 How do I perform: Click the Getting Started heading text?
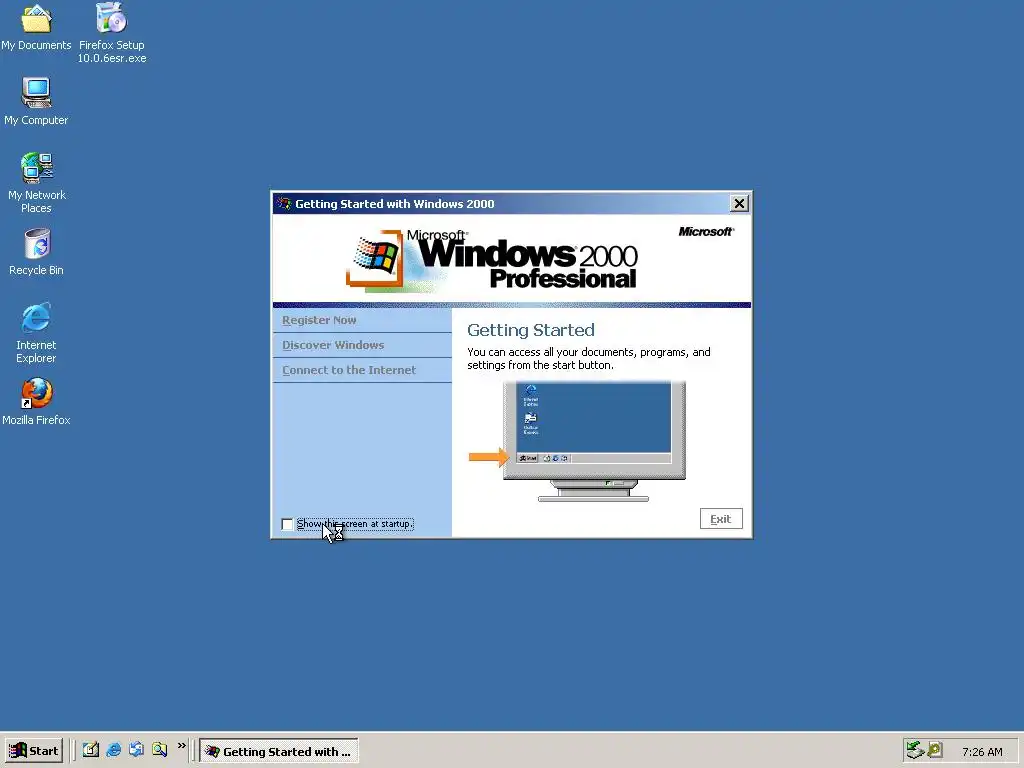click(531, 330)
